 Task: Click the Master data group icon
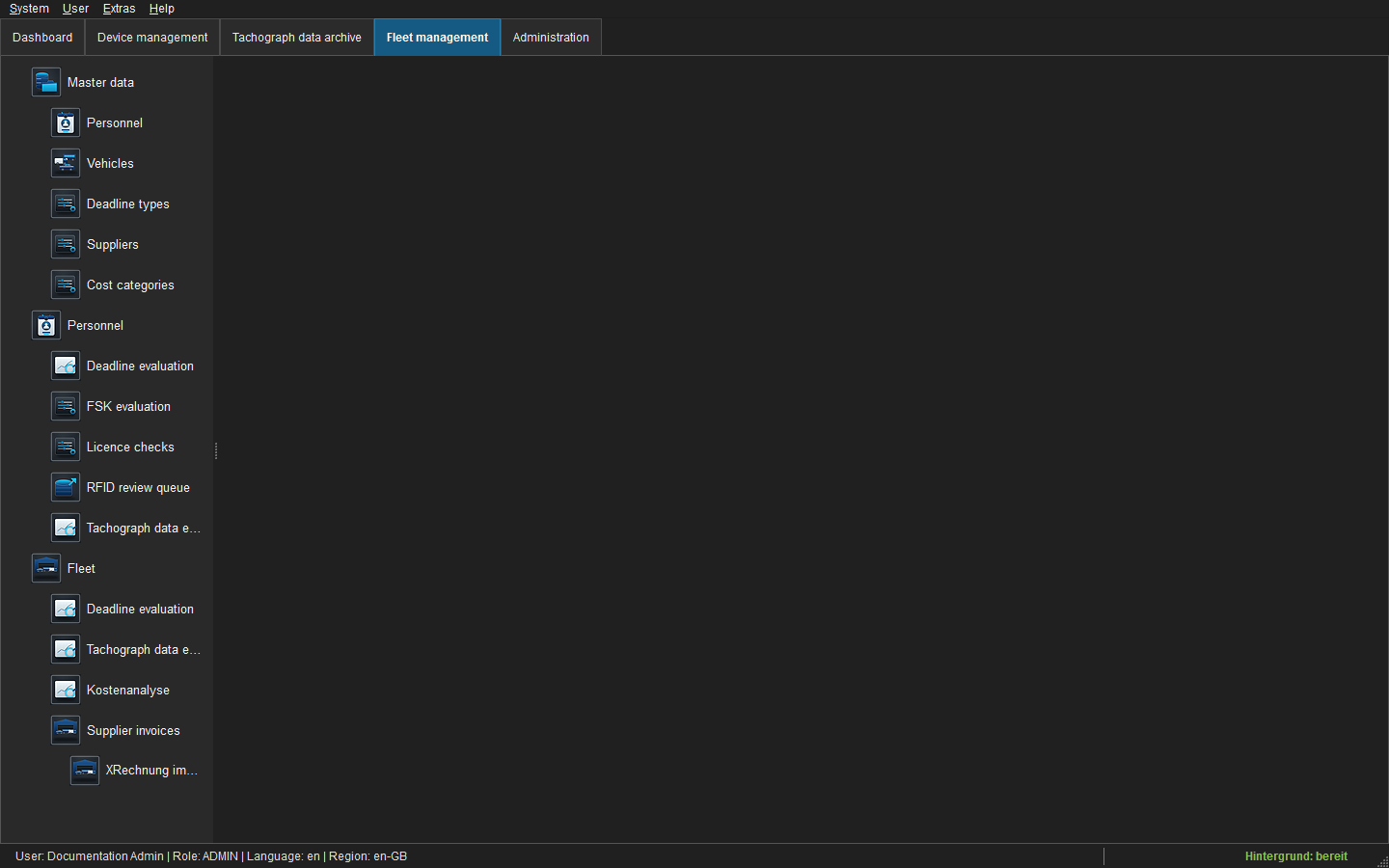pyautogui.click(x=46, y=82)
